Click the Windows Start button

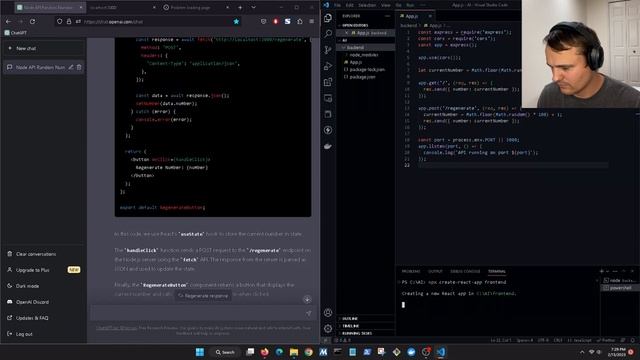(200, 352)
